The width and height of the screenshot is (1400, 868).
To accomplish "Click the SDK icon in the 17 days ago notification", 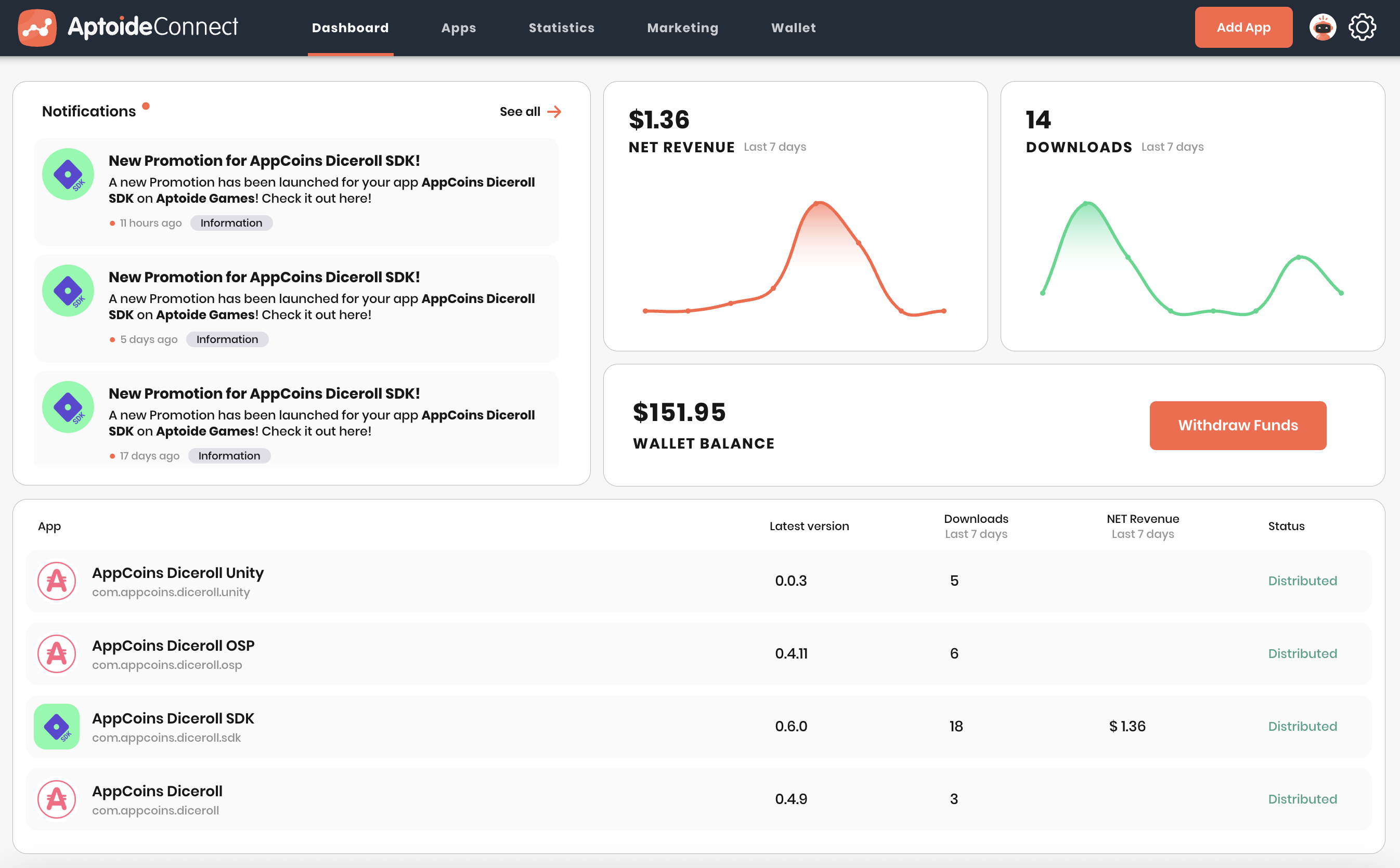I will coord(68,407).
